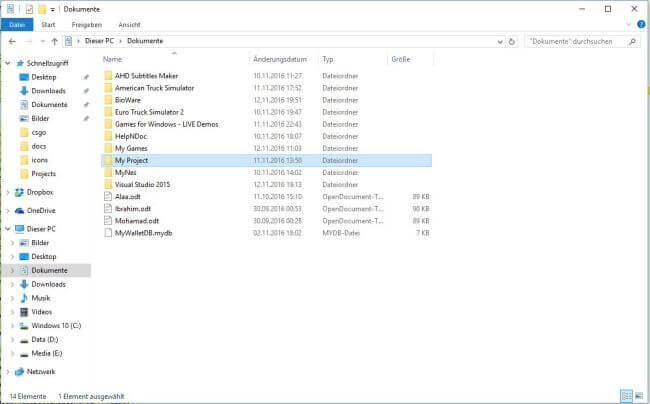This screenshot has height=404, width=650.
Task: Sort by the Name column header
Action: [x=112, y=59]
